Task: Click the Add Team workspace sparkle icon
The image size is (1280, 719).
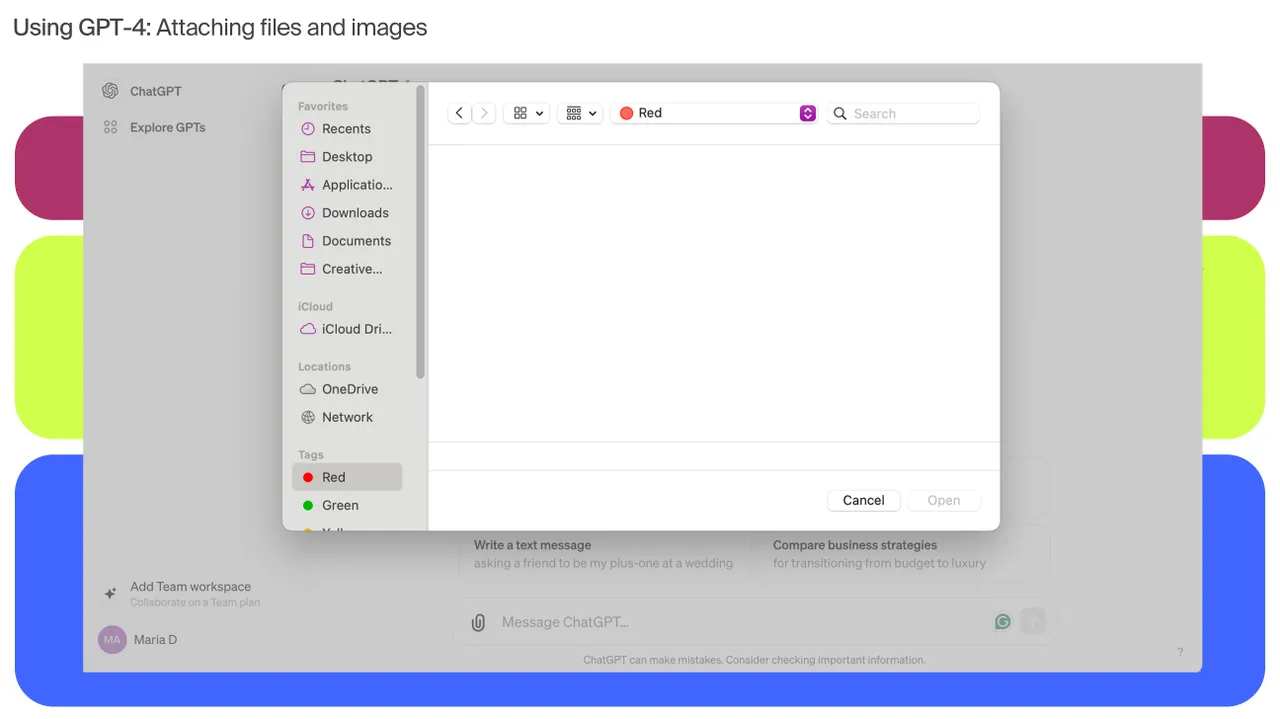Action: [110, 593]
